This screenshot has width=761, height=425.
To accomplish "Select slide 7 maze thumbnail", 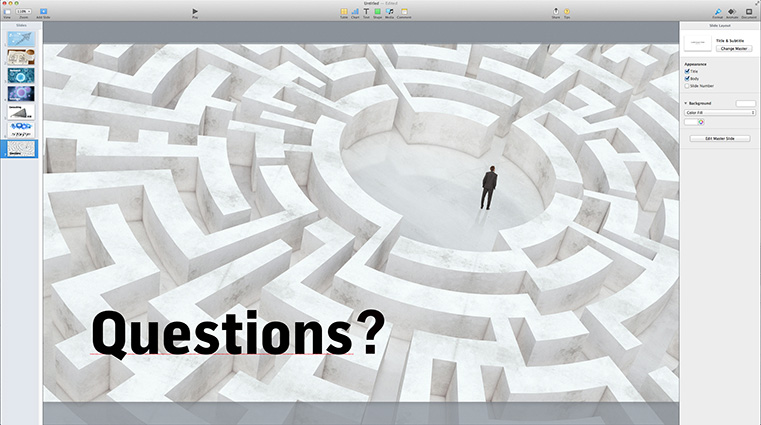I will 21,148.
